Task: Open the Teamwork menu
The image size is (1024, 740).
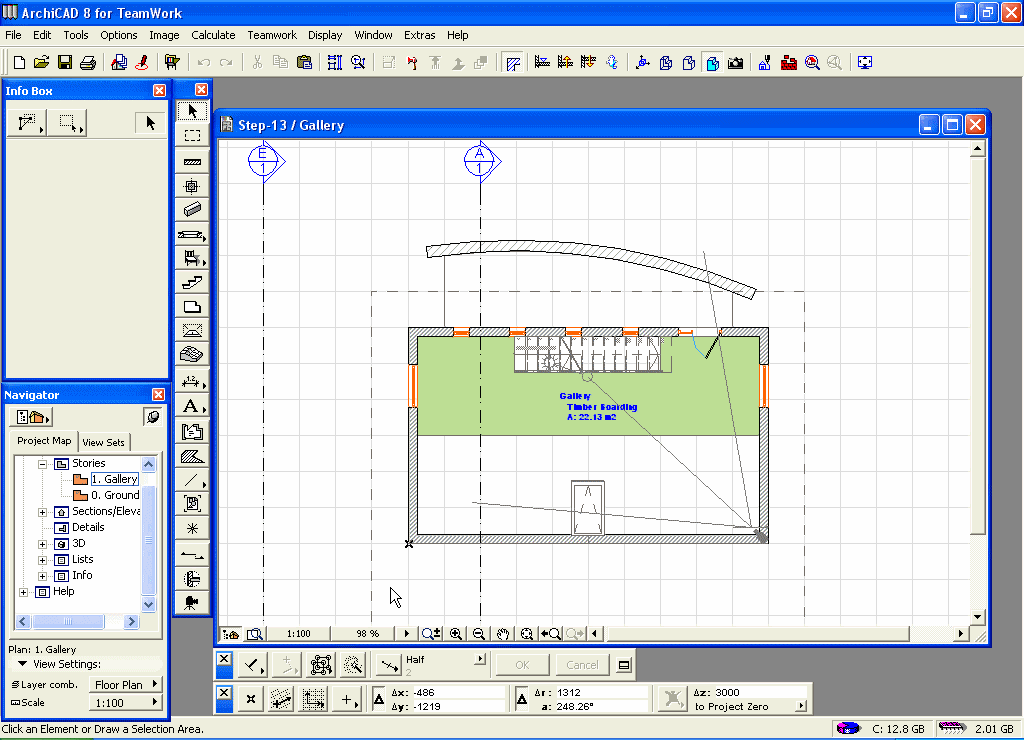Action: [x=272, y=35]
